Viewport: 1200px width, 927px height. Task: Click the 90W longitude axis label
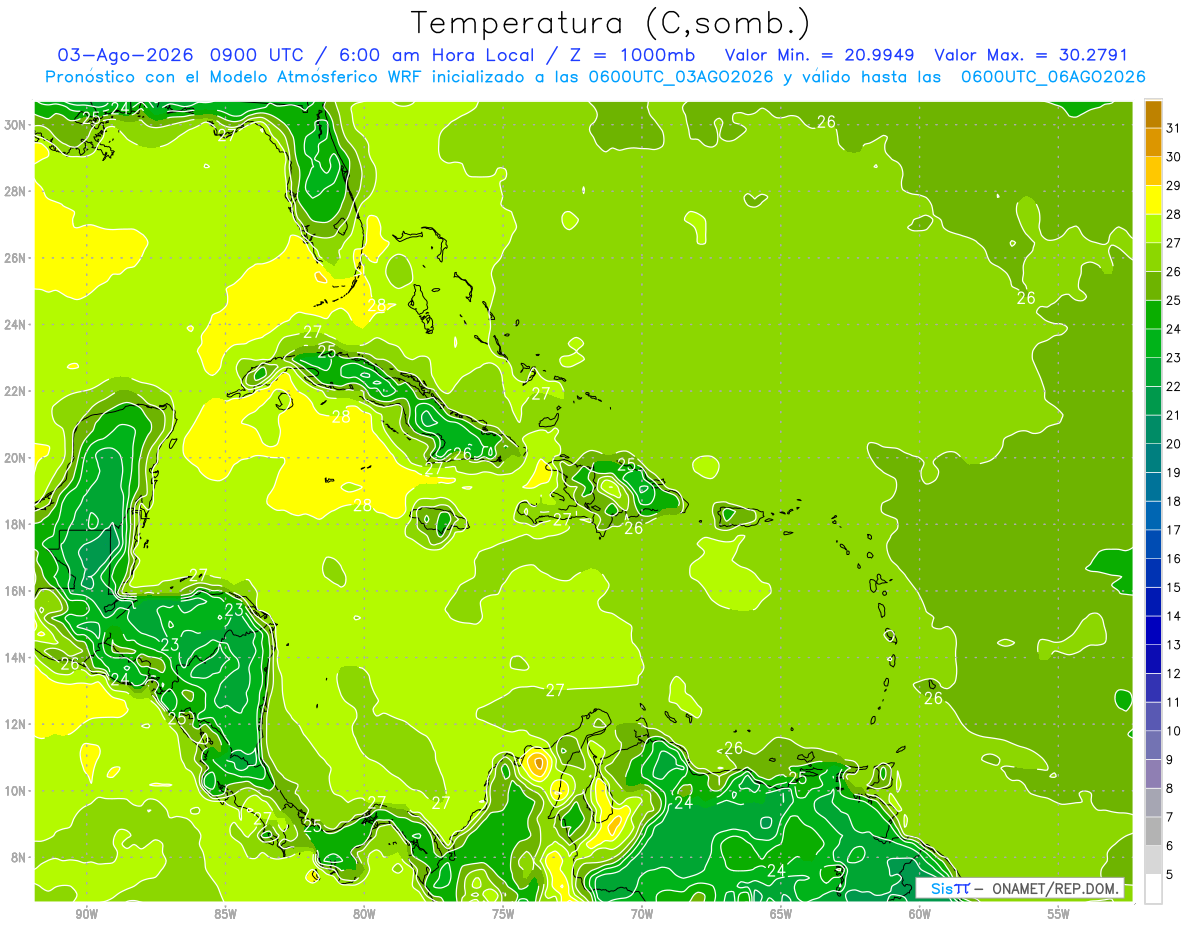(86, 914)
